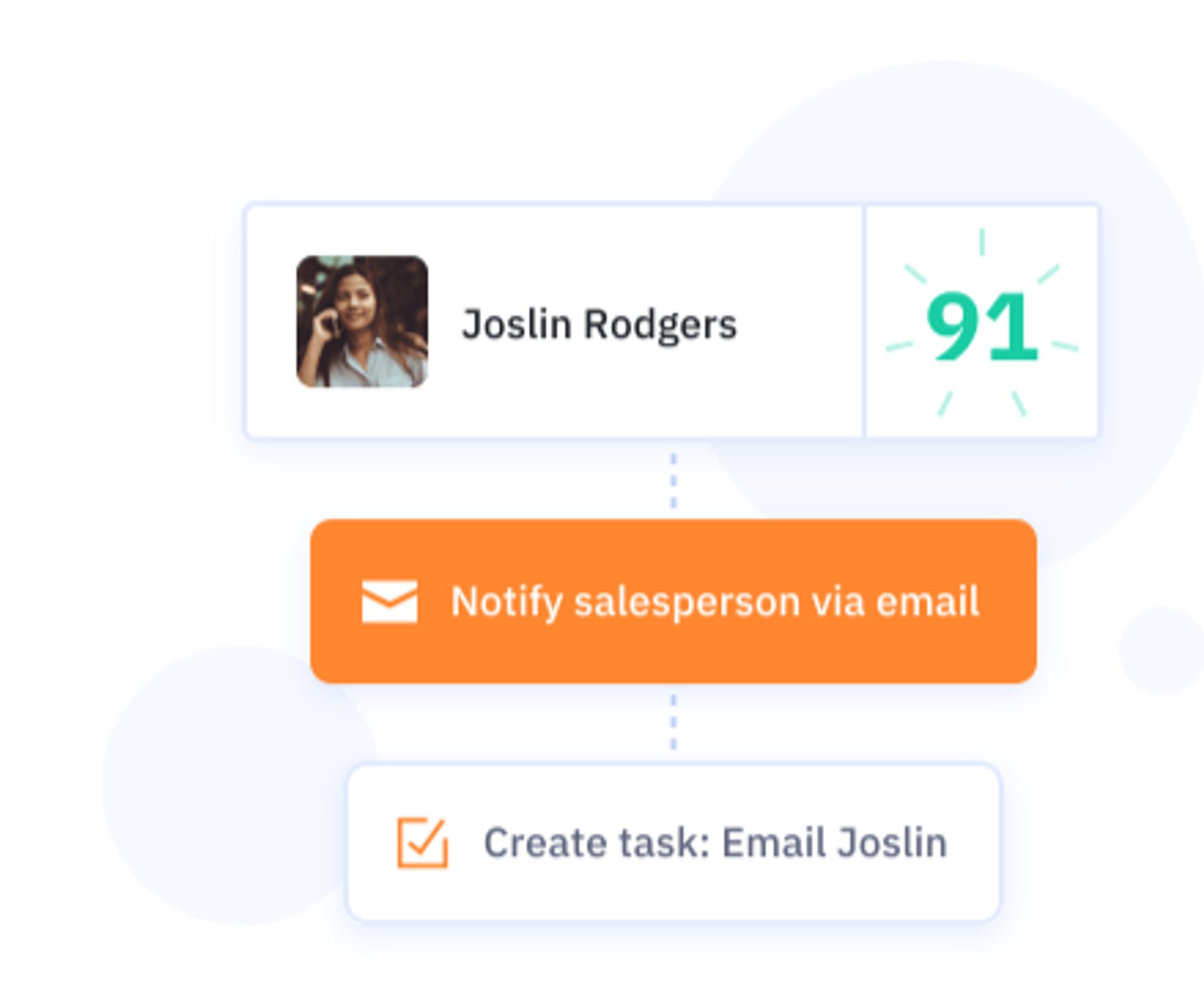Click the dashed connector below contact card
Screen dimensions: 1204x996
(x=673, y=480)
